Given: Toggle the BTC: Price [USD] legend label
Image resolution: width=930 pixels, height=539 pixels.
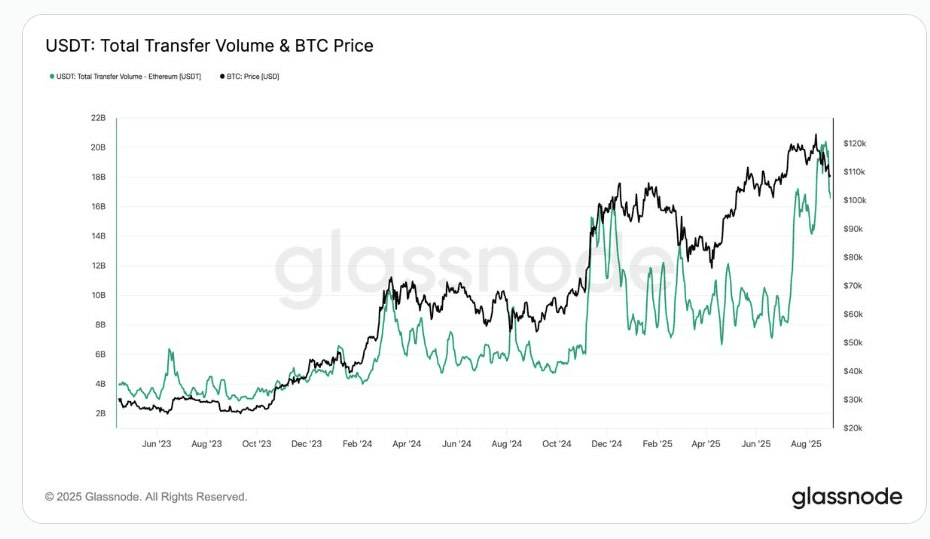Looking at the screenshot, I should tap(253, 76).
